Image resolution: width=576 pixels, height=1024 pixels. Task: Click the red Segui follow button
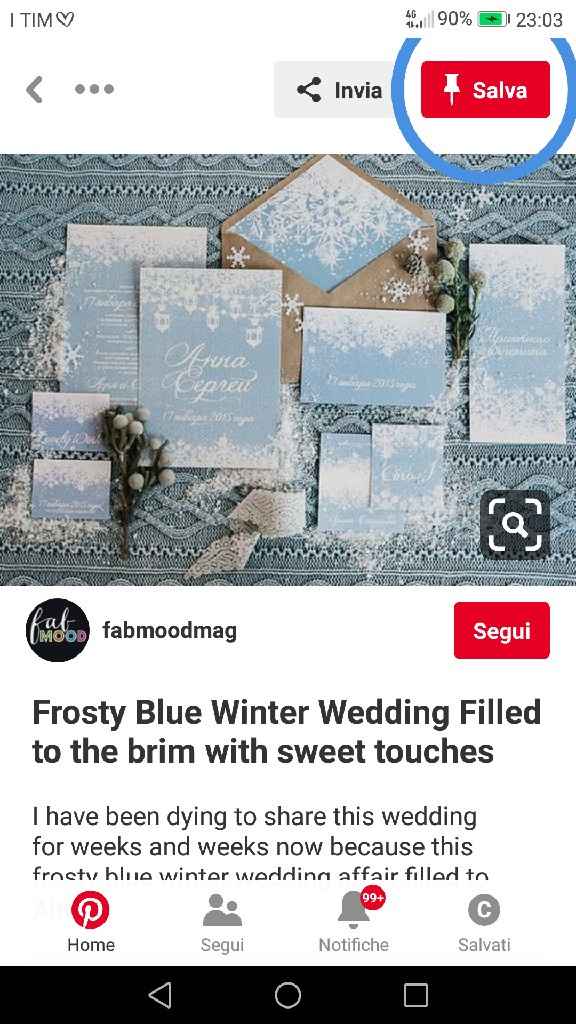click(502, 630)
